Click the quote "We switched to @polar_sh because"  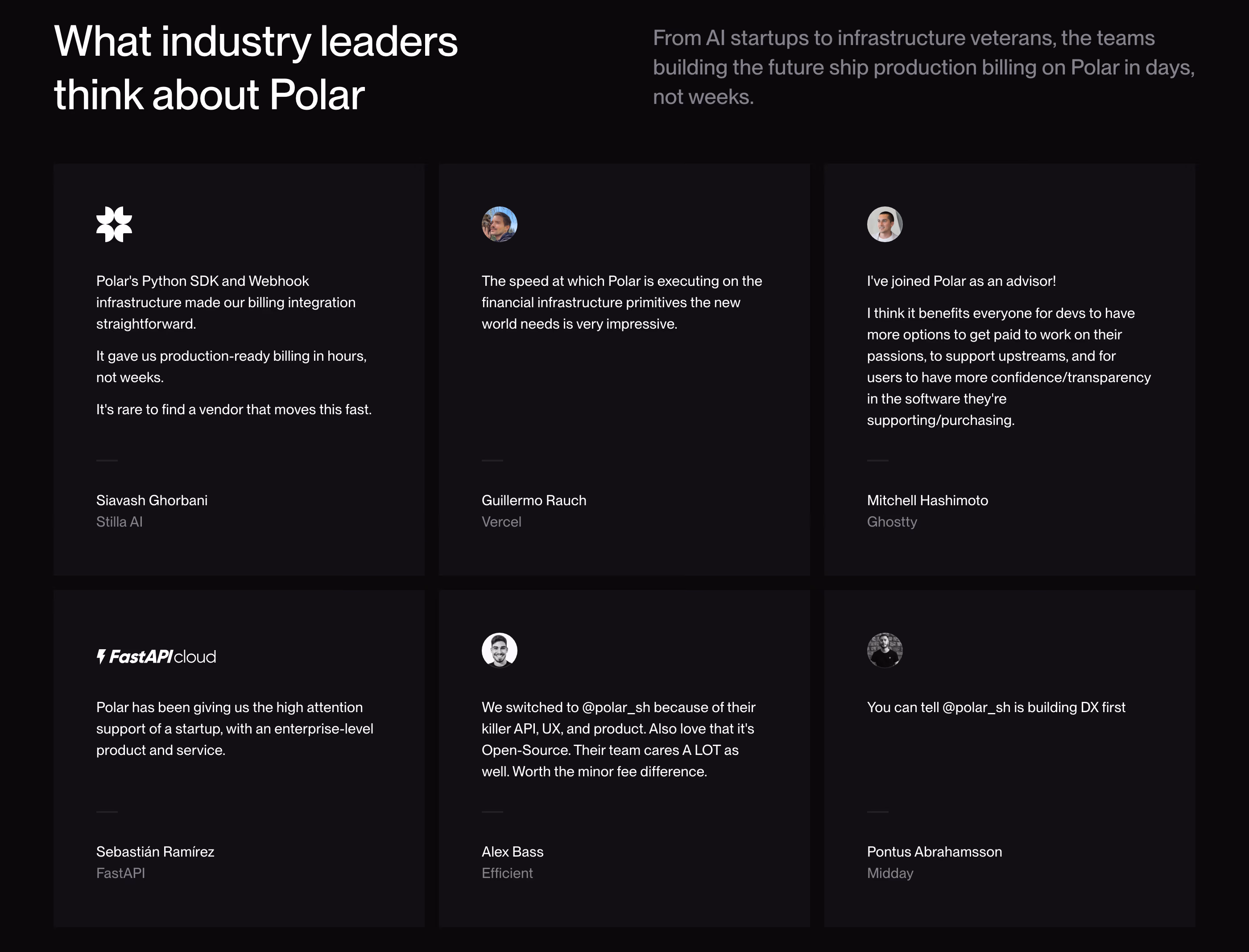pyautogui.click(x=619, y=739)
